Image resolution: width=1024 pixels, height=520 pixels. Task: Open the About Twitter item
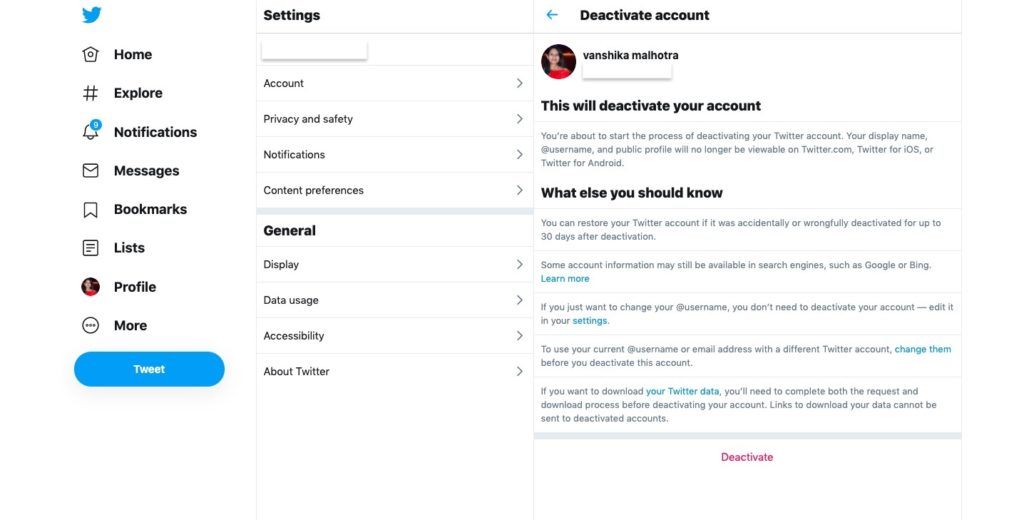(x=394, y=371)
